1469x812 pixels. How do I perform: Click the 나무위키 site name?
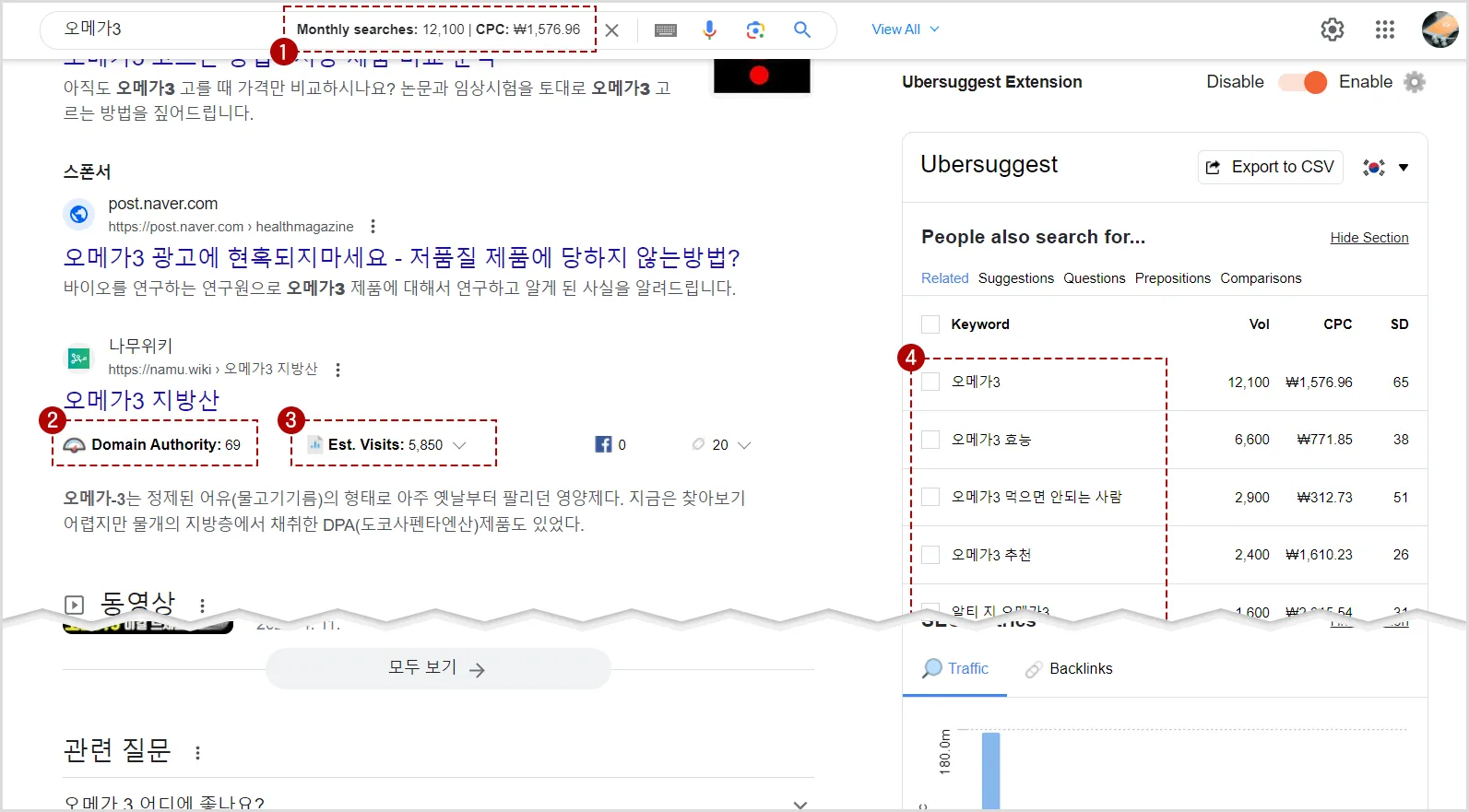click(141, 346)
